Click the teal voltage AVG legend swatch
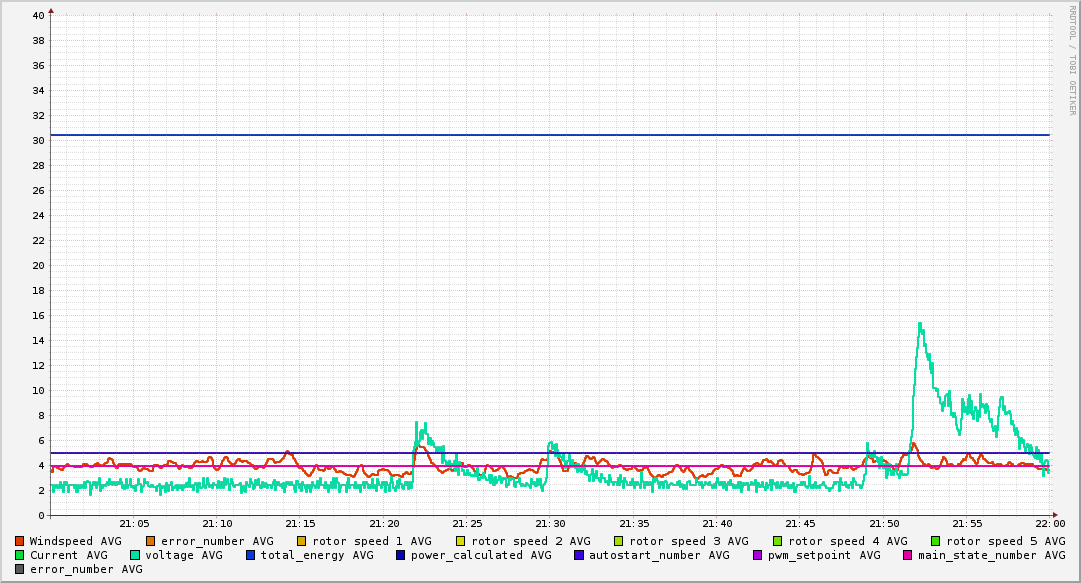 coord(136,555)
